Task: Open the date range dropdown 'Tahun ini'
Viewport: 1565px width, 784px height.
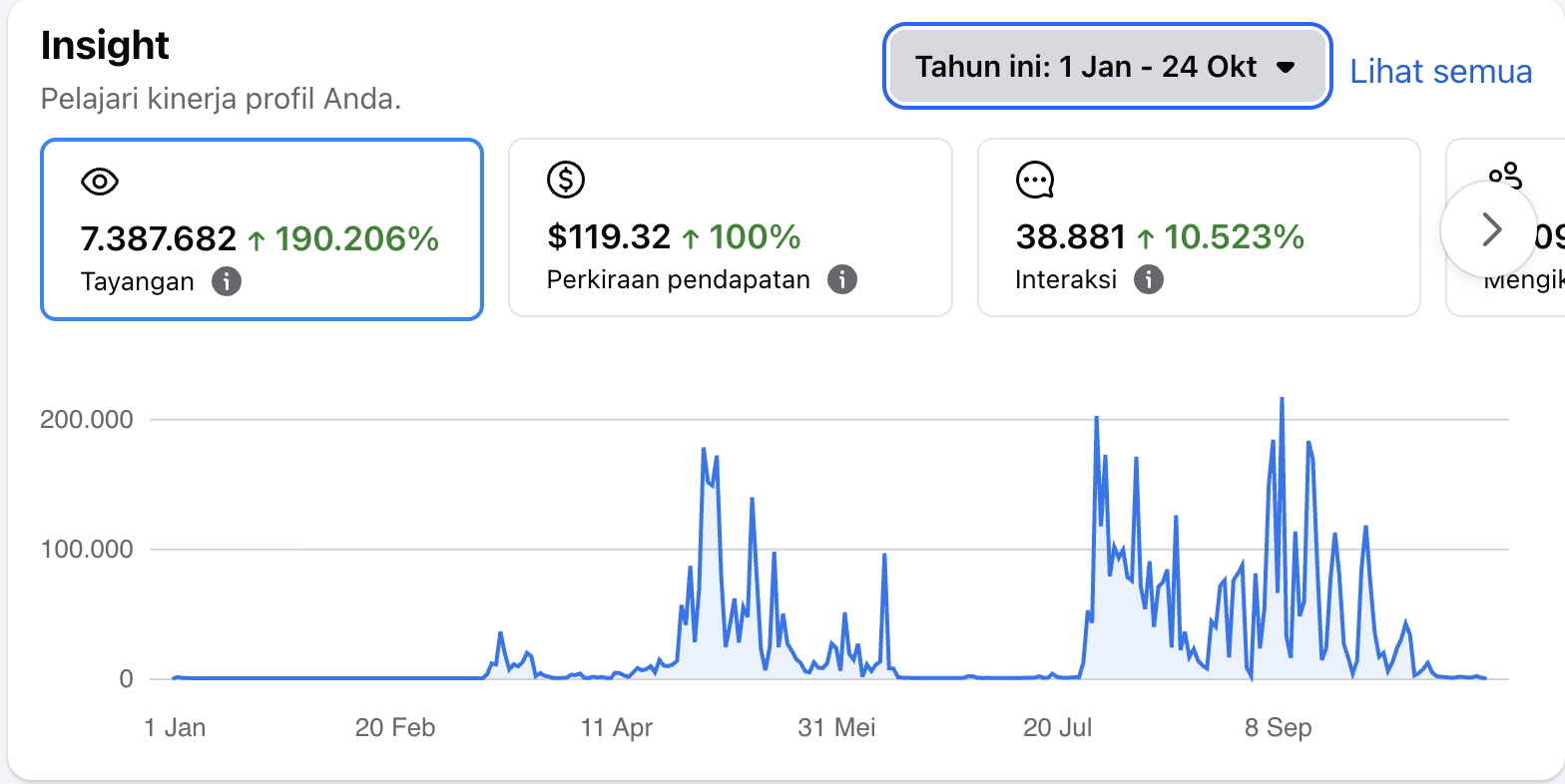Action: (x=1107, y=67)
